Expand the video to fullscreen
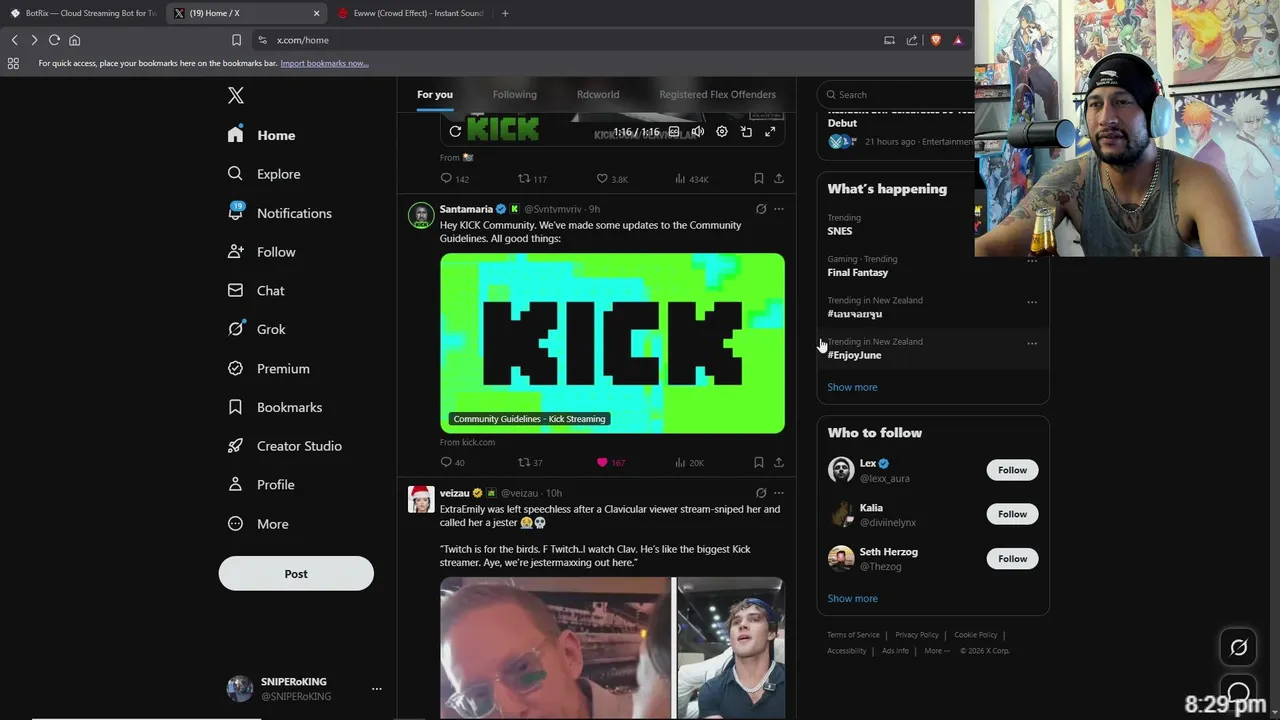 coord(770,132)
